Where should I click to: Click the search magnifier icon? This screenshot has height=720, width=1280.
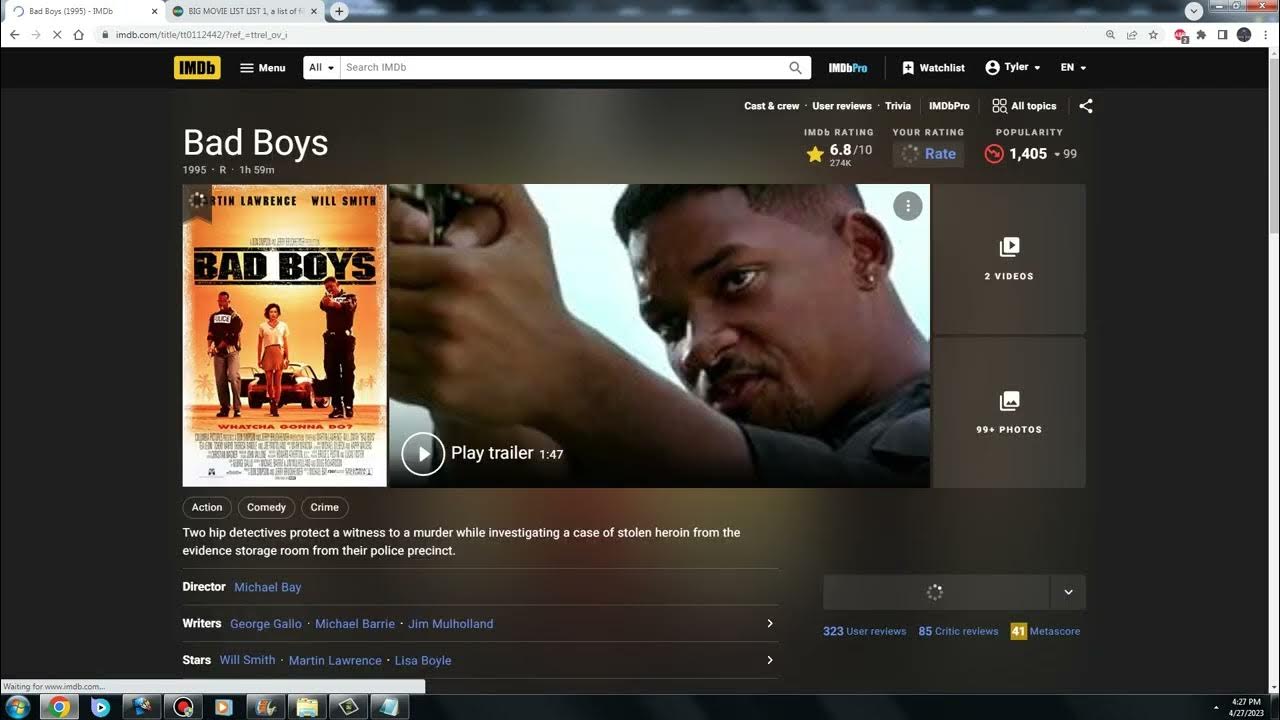coord(796,68)
